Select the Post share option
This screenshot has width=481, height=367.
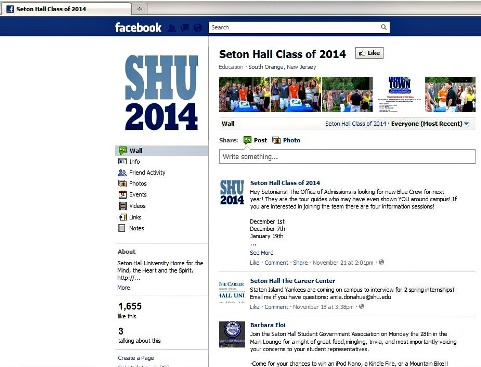[x=255, y=140]
